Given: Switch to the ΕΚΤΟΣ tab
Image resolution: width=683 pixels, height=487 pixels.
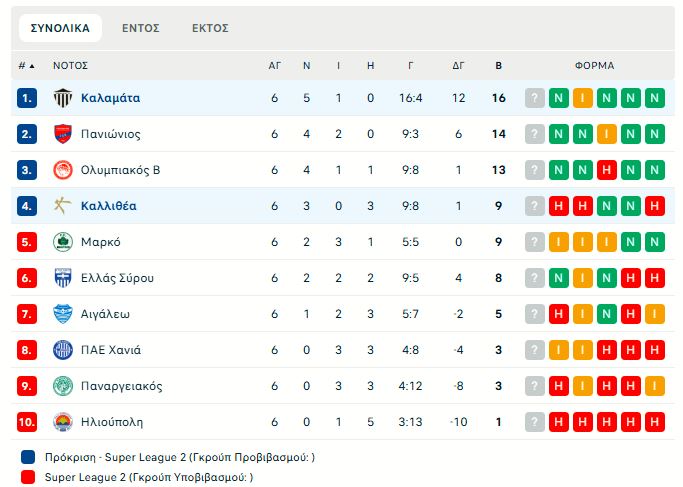Looking at the screenshot, I should [210, 28].
